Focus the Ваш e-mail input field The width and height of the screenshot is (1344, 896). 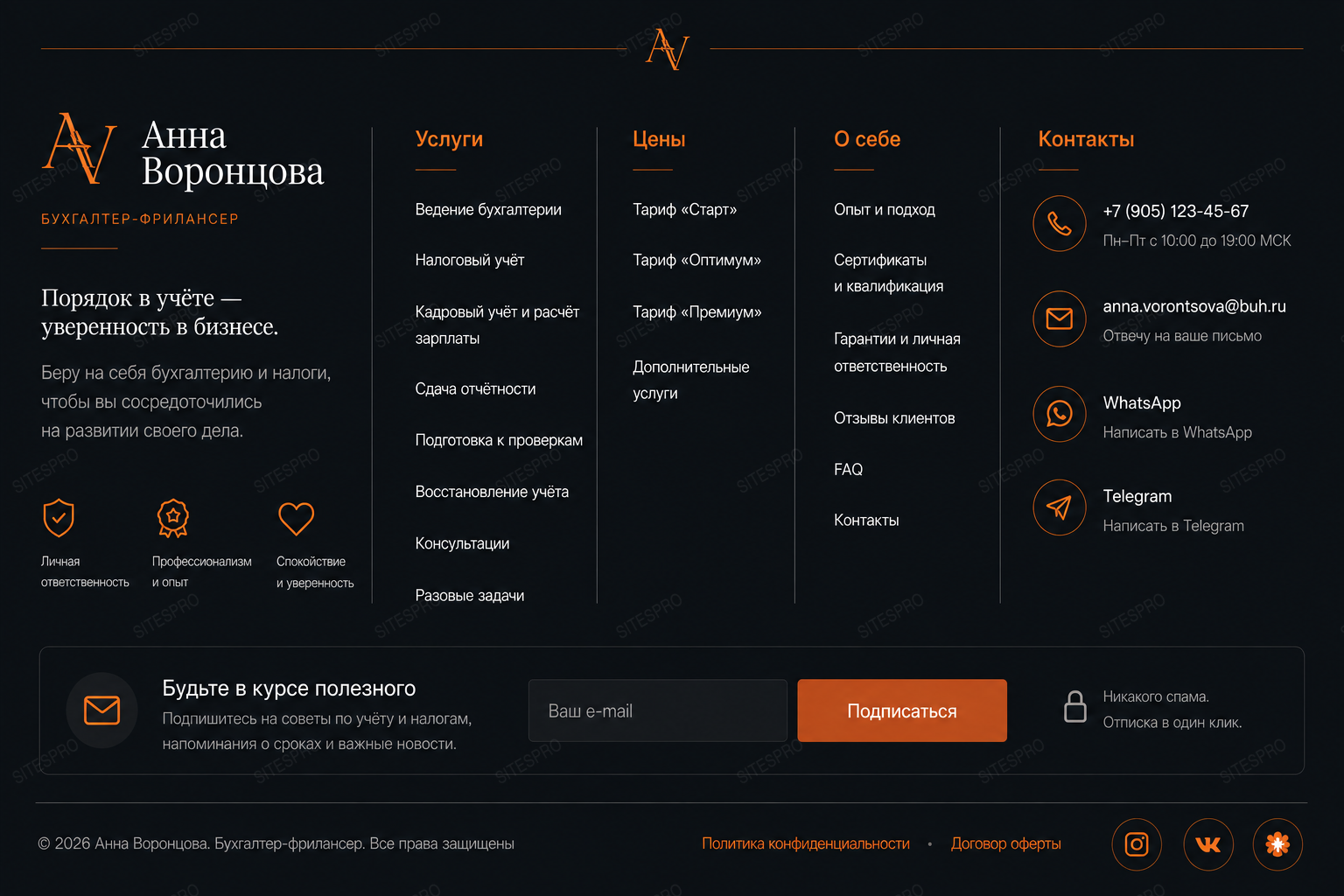click(658, 710)
